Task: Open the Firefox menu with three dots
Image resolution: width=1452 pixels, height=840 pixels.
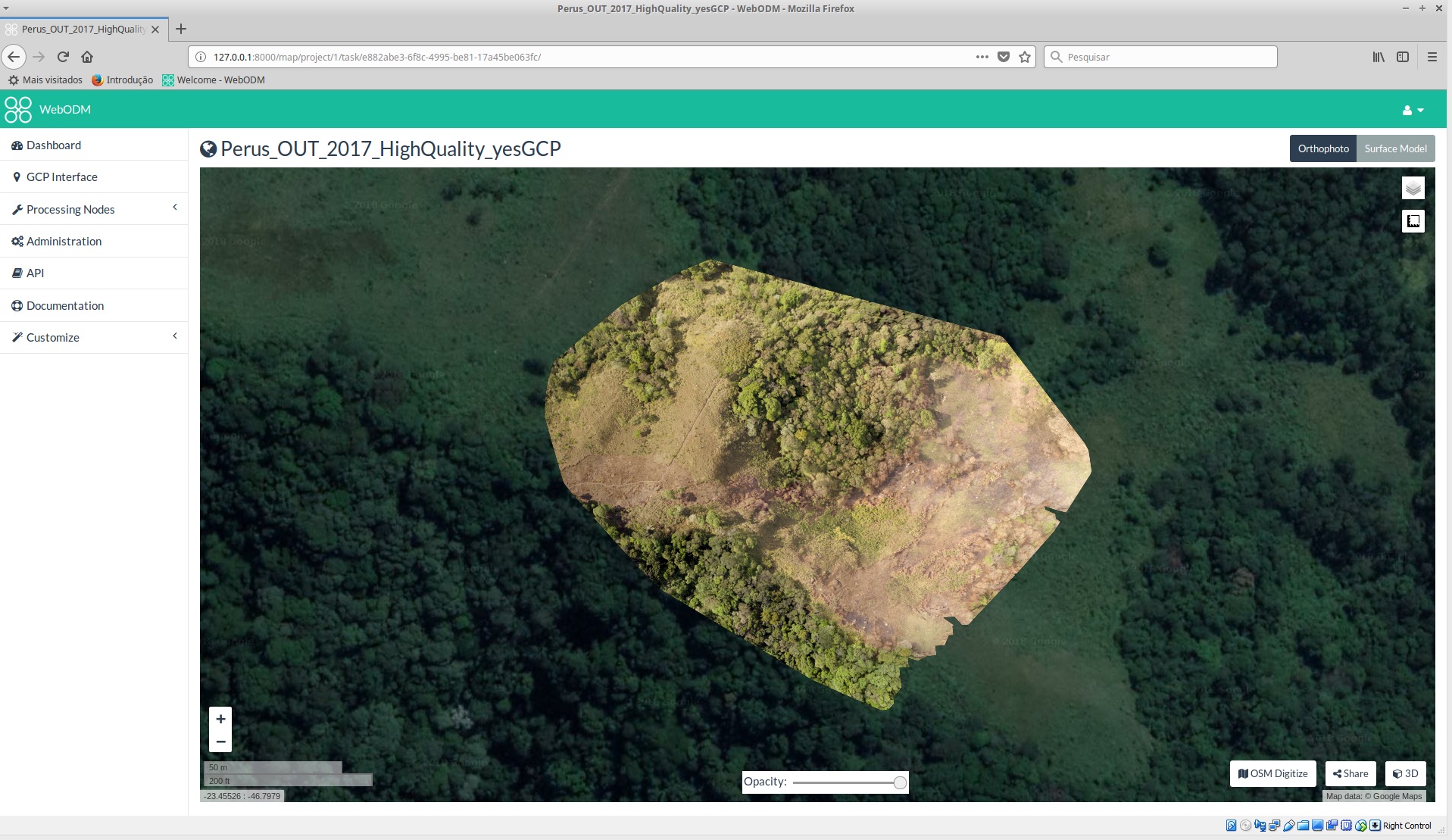Action: 981,56
